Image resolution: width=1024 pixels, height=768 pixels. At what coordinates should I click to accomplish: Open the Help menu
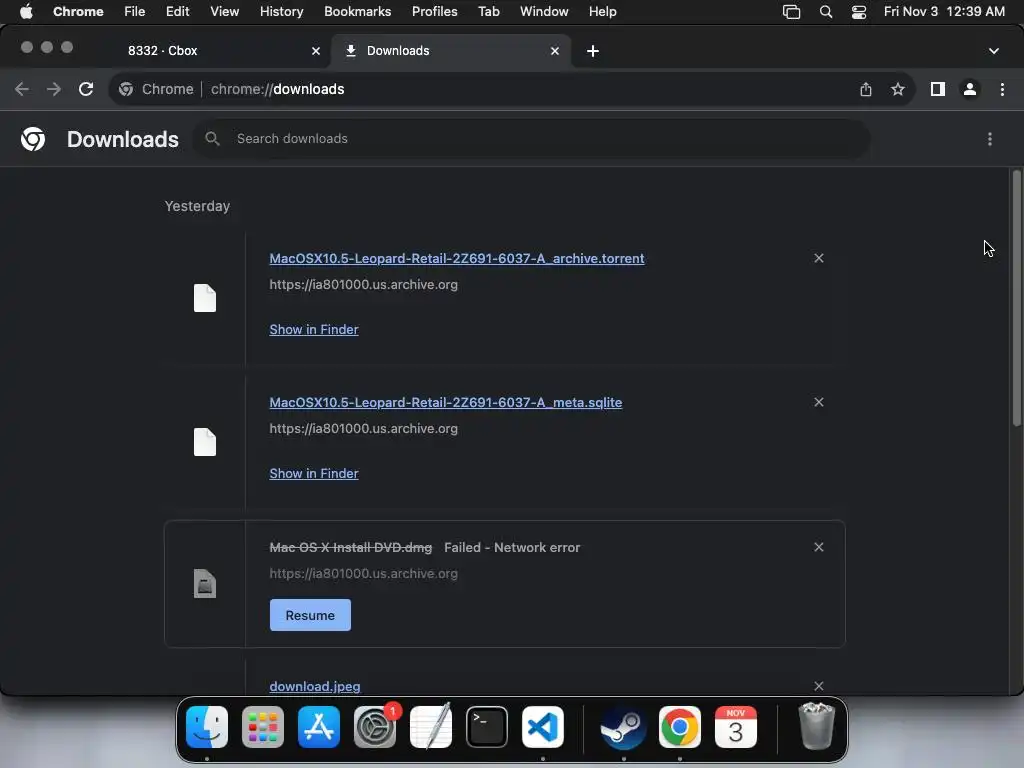tap(602, 12)
